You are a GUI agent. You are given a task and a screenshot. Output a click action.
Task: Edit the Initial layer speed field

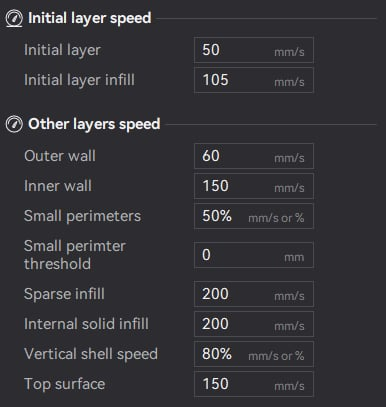tap(254, 50)
